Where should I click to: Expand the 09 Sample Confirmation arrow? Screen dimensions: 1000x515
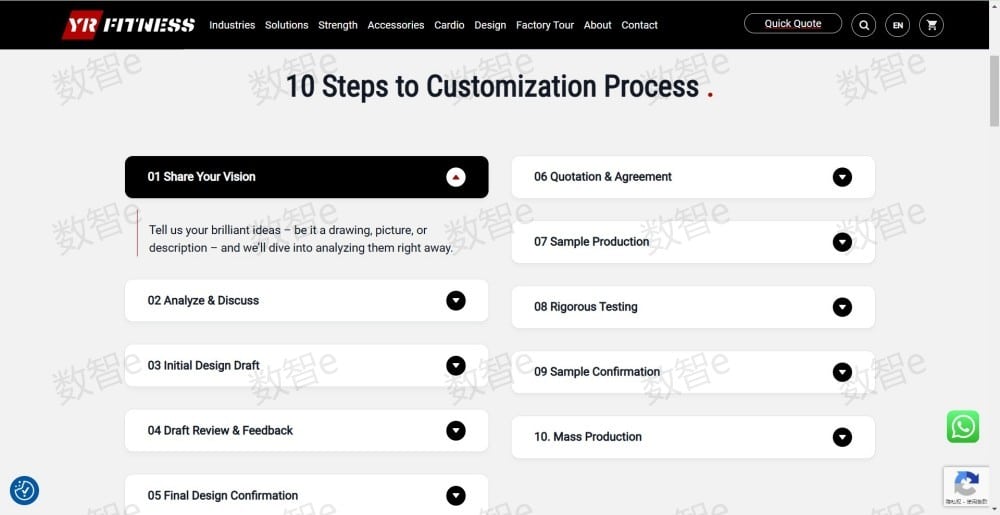842,372
